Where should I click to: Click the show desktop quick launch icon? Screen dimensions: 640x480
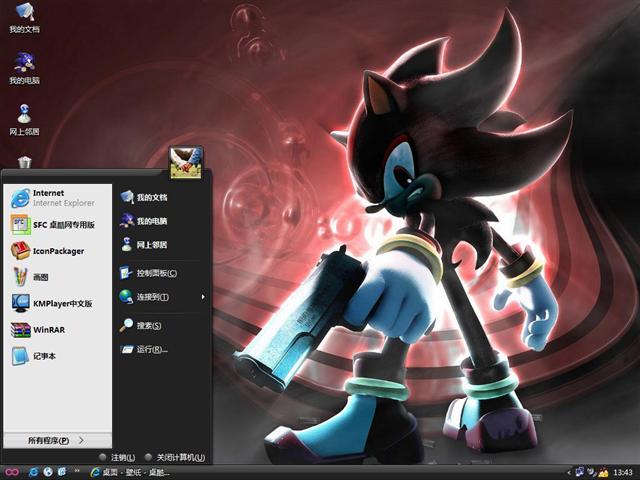click(x=62, y=472)
